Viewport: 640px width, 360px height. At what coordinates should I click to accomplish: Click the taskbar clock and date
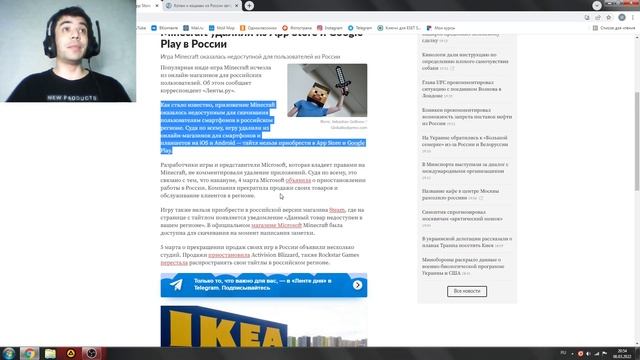(622, 353)
